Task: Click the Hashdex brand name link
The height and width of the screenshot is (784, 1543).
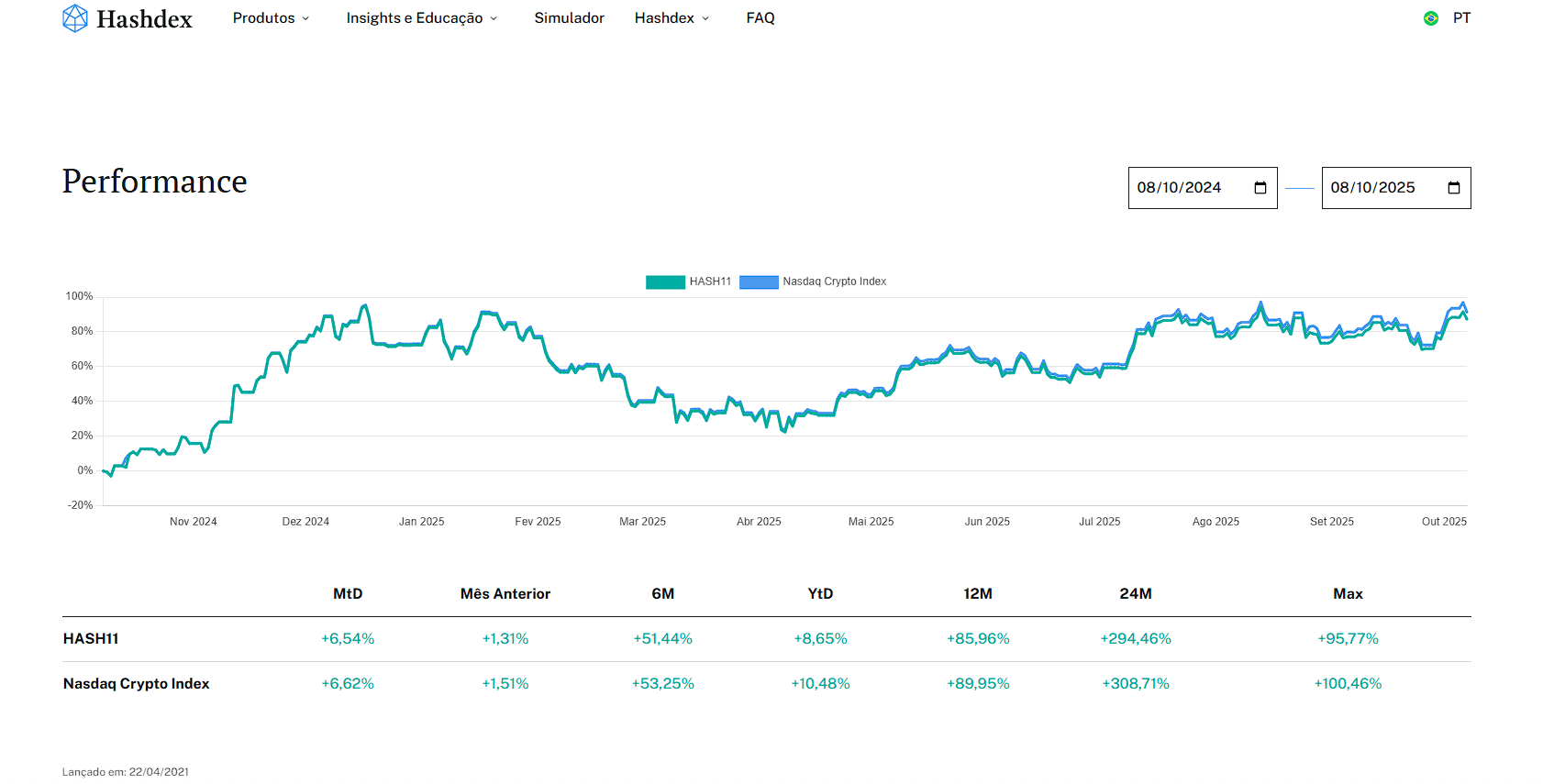Action: pos(144,19)
